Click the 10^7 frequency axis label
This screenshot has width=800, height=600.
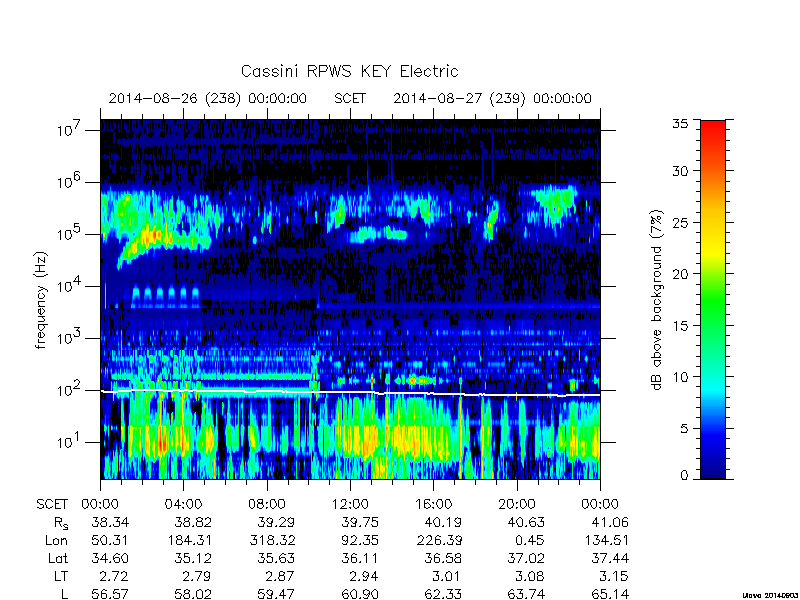[70, 129]
